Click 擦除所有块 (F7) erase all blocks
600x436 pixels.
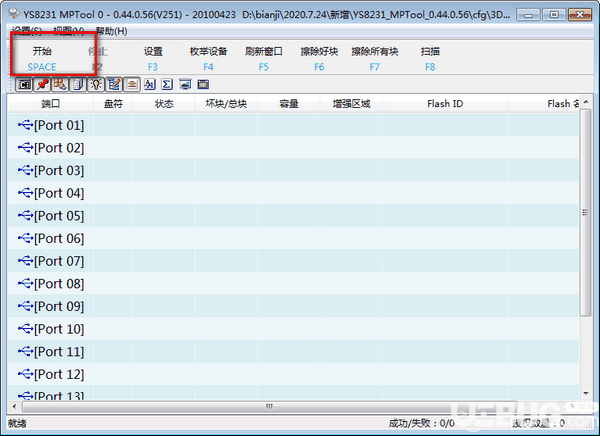click(x=375, y=59)
